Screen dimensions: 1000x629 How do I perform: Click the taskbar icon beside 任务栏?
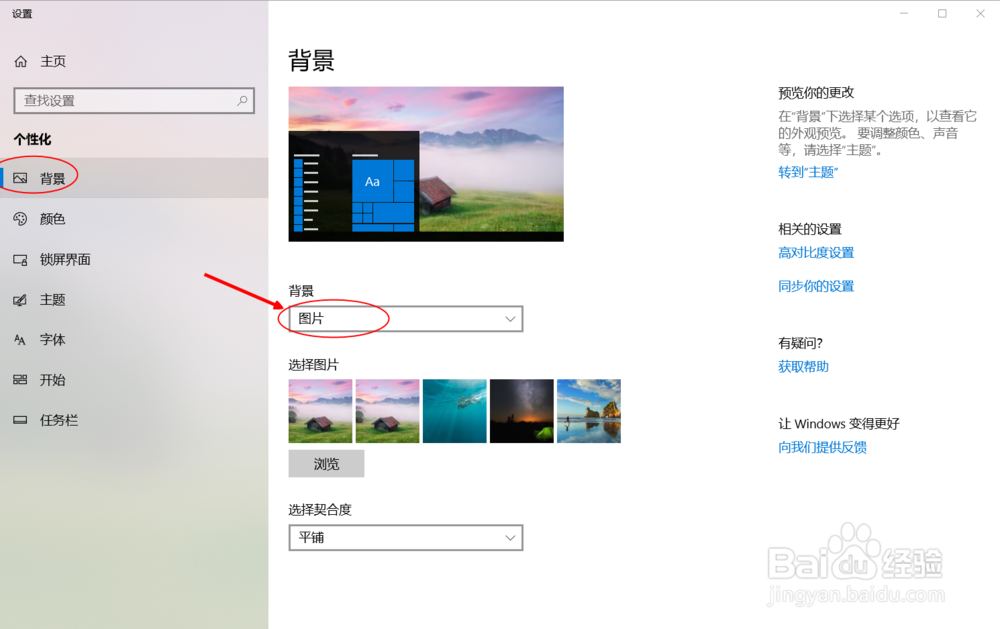[20, 420]
